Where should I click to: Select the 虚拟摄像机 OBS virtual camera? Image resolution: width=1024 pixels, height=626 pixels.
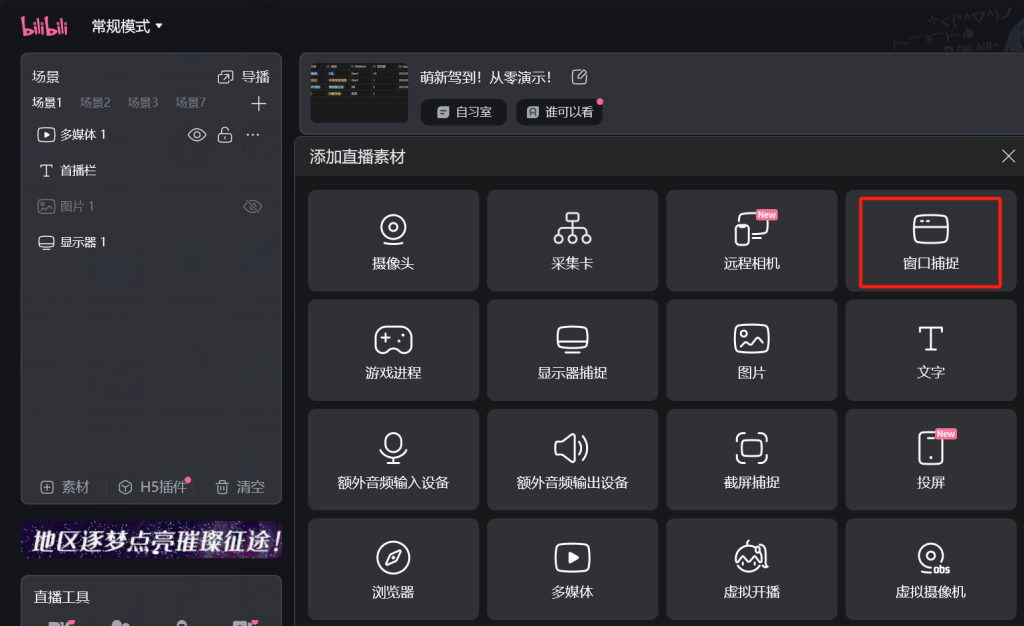[931, 568]
